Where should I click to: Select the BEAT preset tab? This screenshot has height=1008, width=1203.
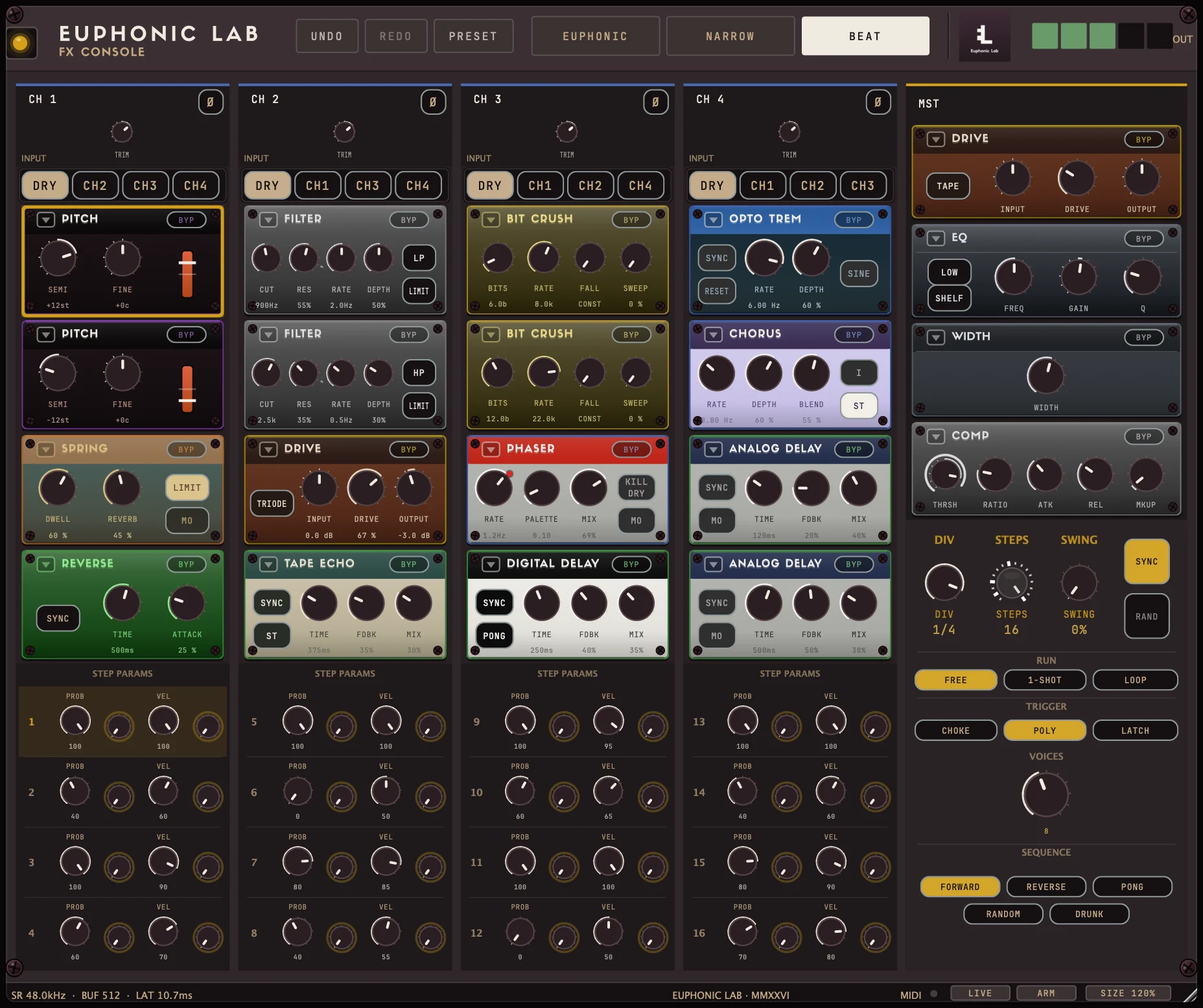[865, 36]
